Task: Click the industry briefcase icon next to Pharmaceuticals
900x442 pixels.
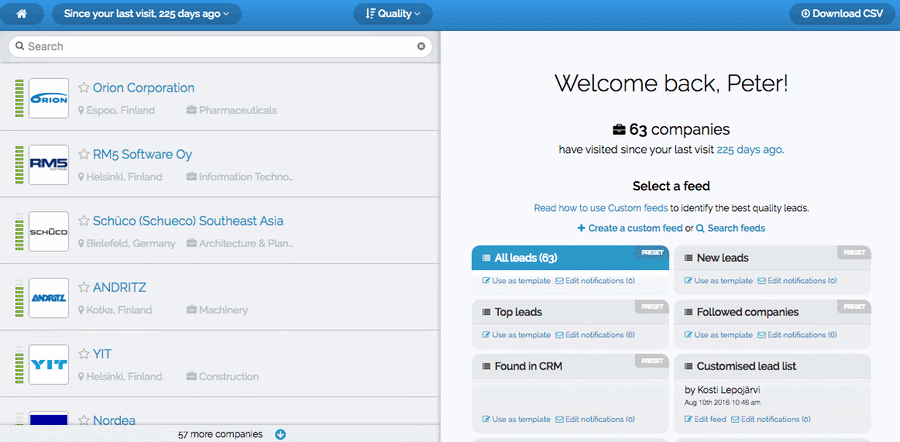Action: pos(192,110)
